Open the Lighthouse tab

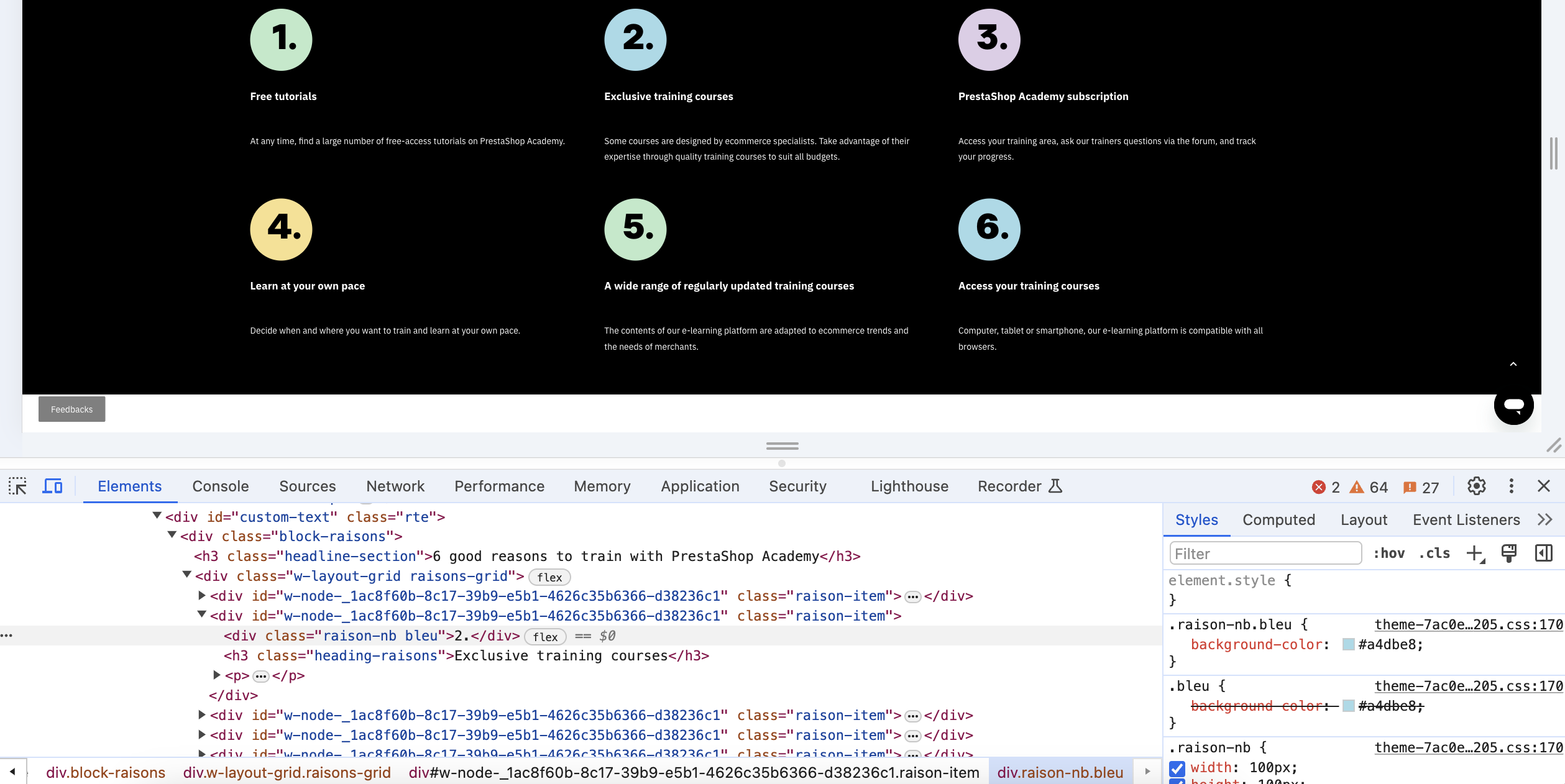tap(909, 486)
